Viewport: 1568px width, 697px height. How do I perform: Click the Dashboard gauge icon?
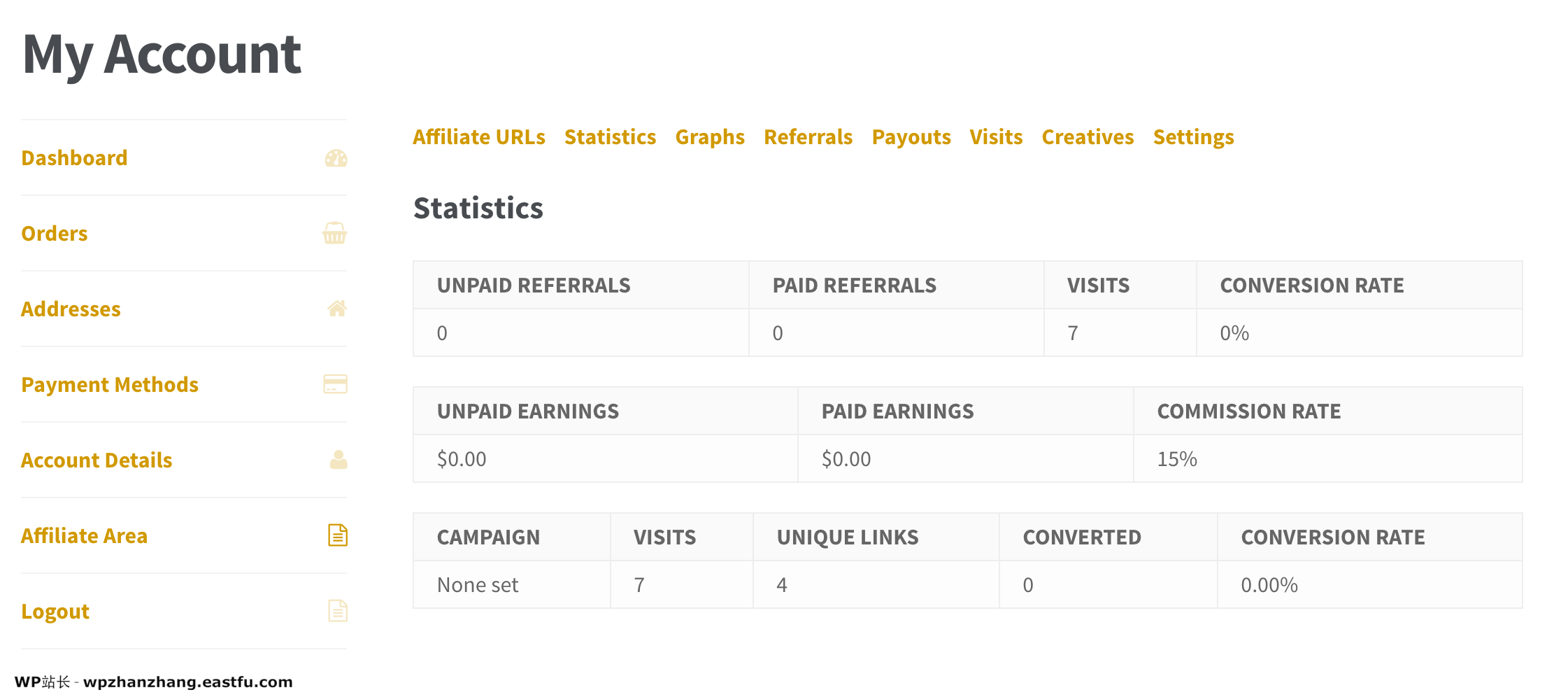(x=336, y=159)
